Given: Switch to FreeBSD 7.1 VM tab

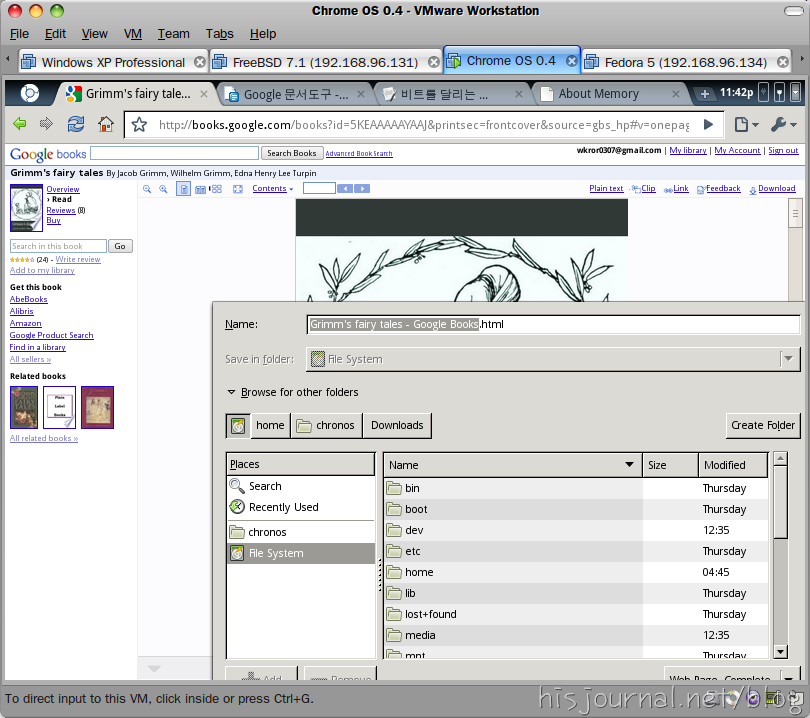Looking at the screenshot, I should (326, 63).
